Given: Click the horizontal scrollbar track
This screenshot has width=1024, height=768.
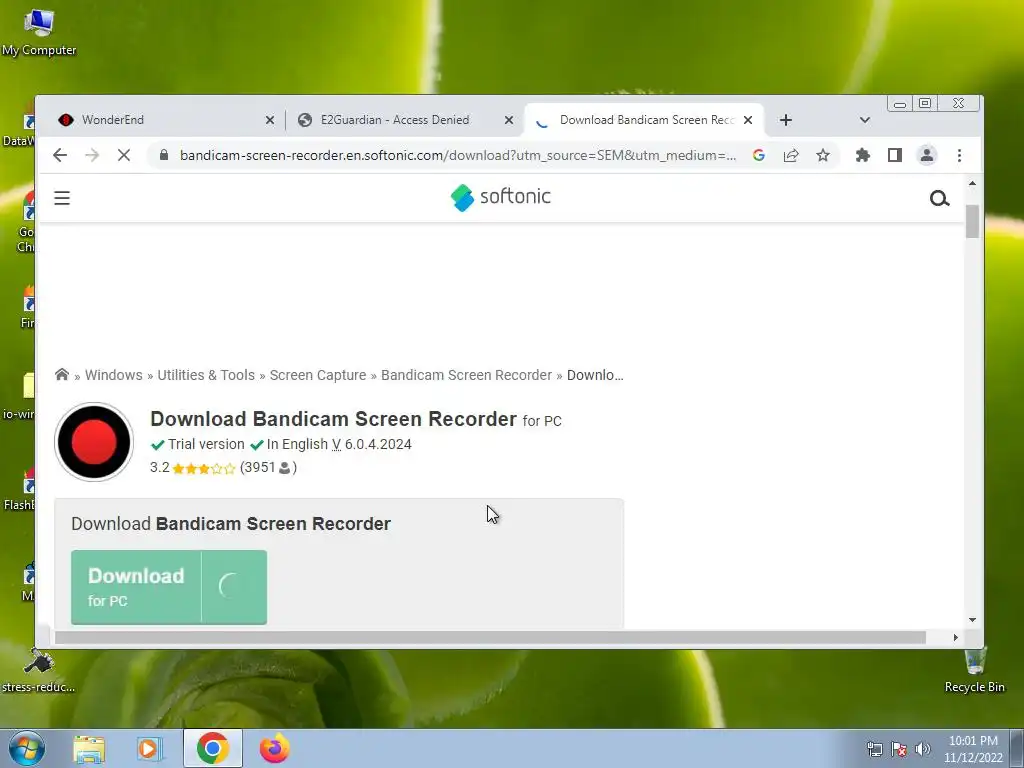Looking at the screenshot, I should (490, 637).
